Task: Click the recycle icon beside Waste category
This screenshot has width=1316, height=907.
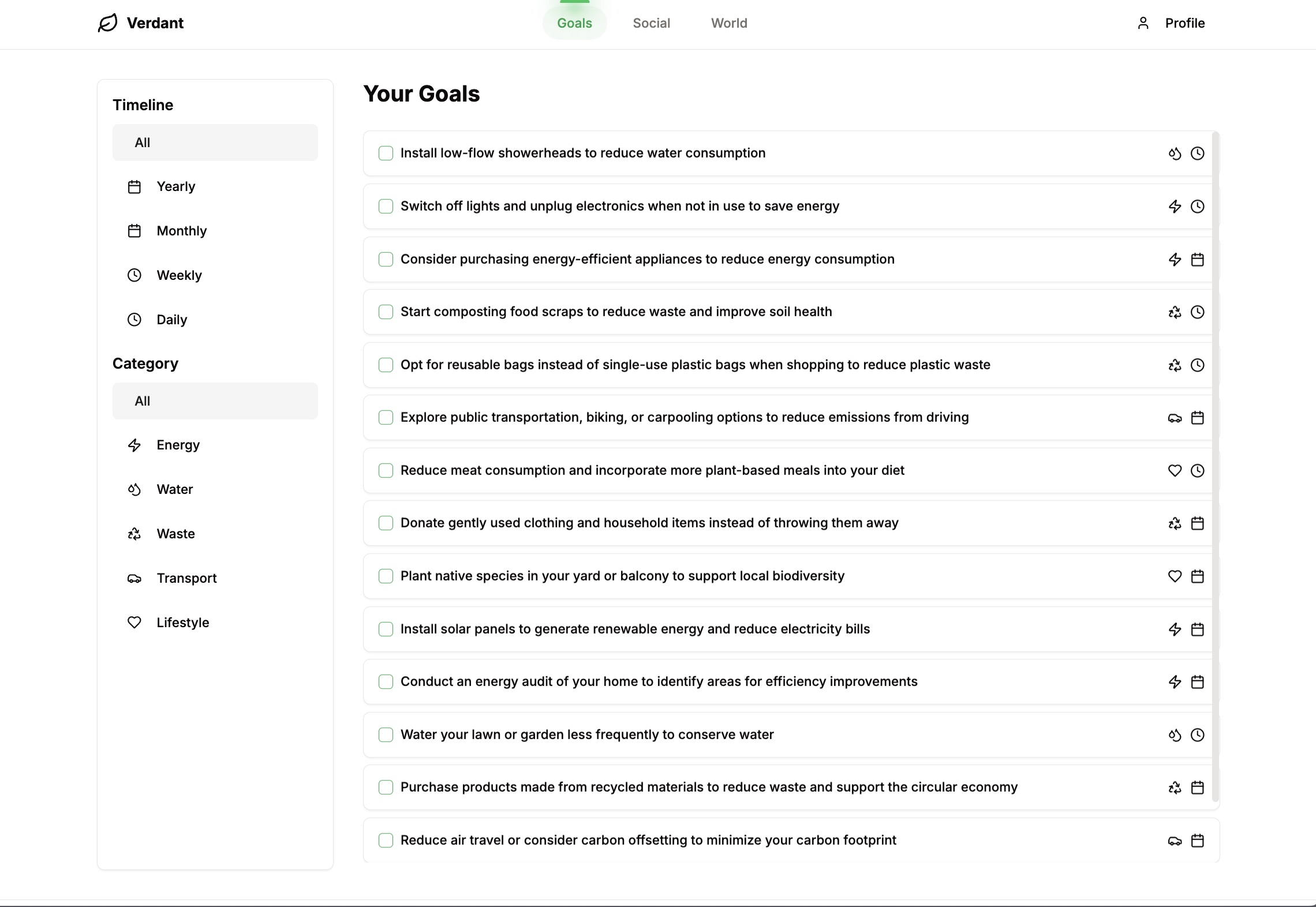Action: (x=134, y=534)
